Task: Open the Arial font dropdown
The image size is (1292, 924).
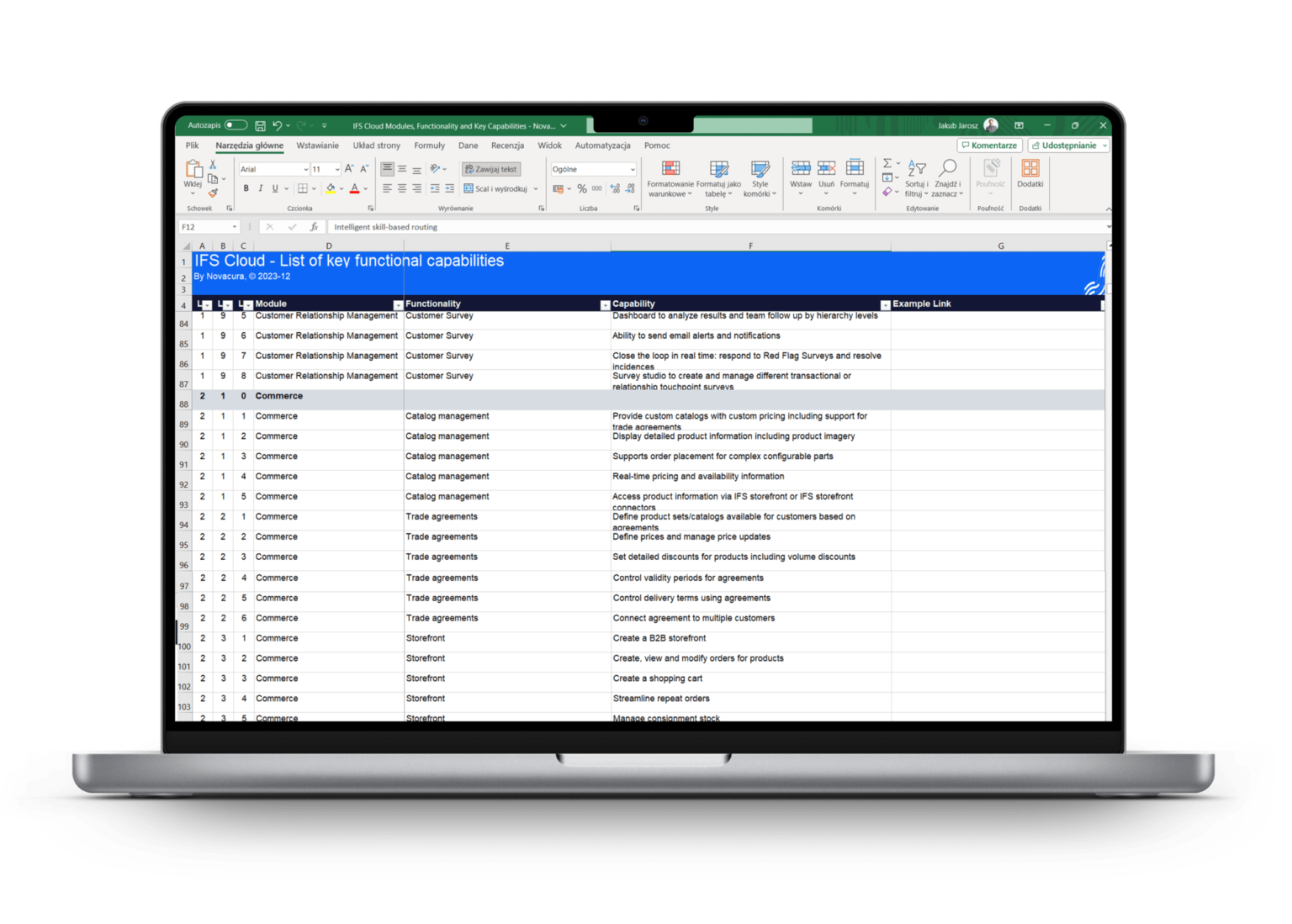Action: point(304,169)
